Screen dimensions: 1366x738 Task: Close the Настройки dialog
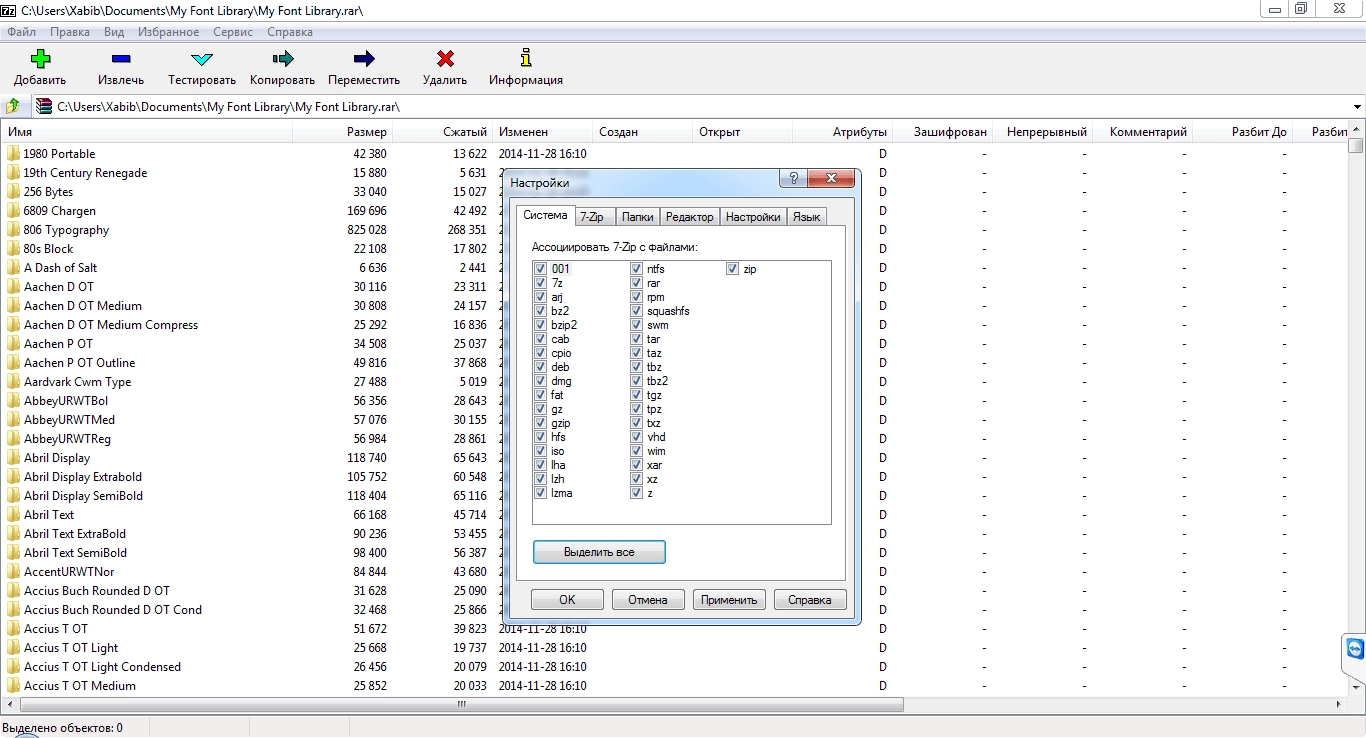pos(831,178)
